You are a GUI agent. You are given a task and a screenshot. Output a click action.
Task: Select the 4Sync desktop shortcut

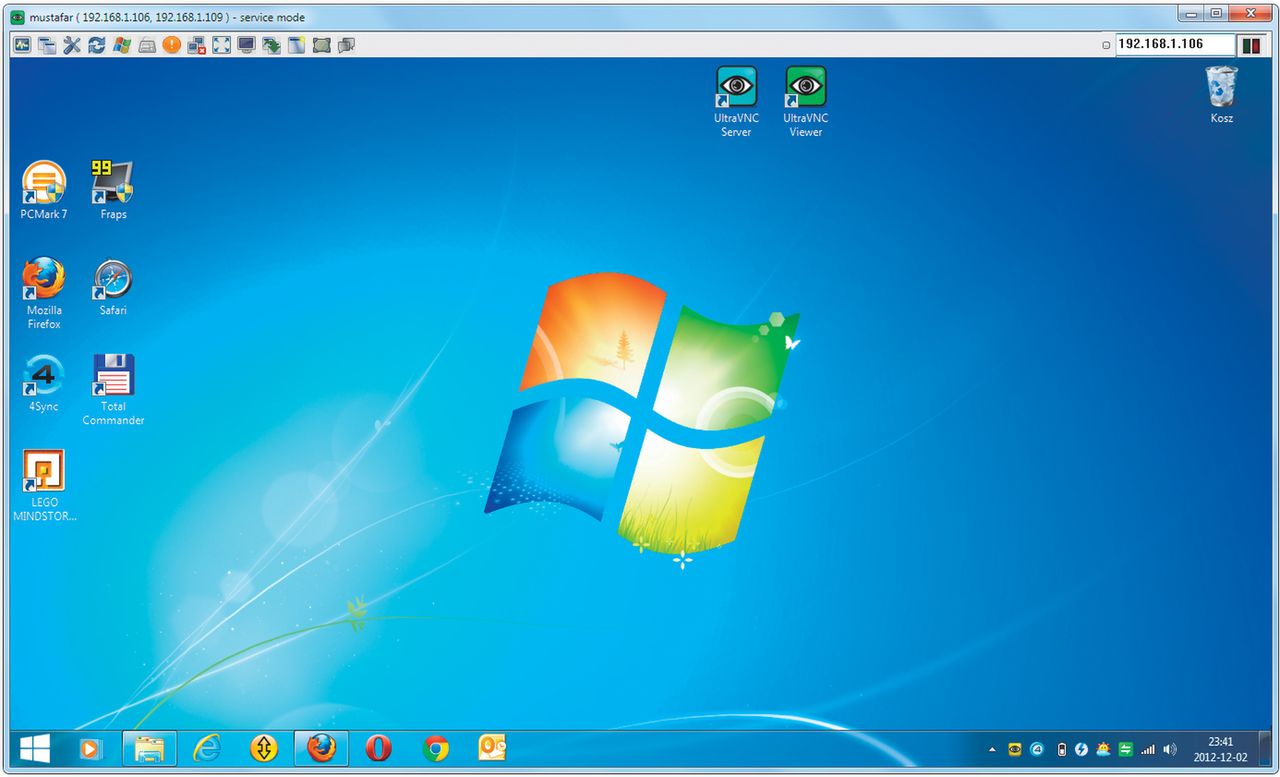(44, 384)
